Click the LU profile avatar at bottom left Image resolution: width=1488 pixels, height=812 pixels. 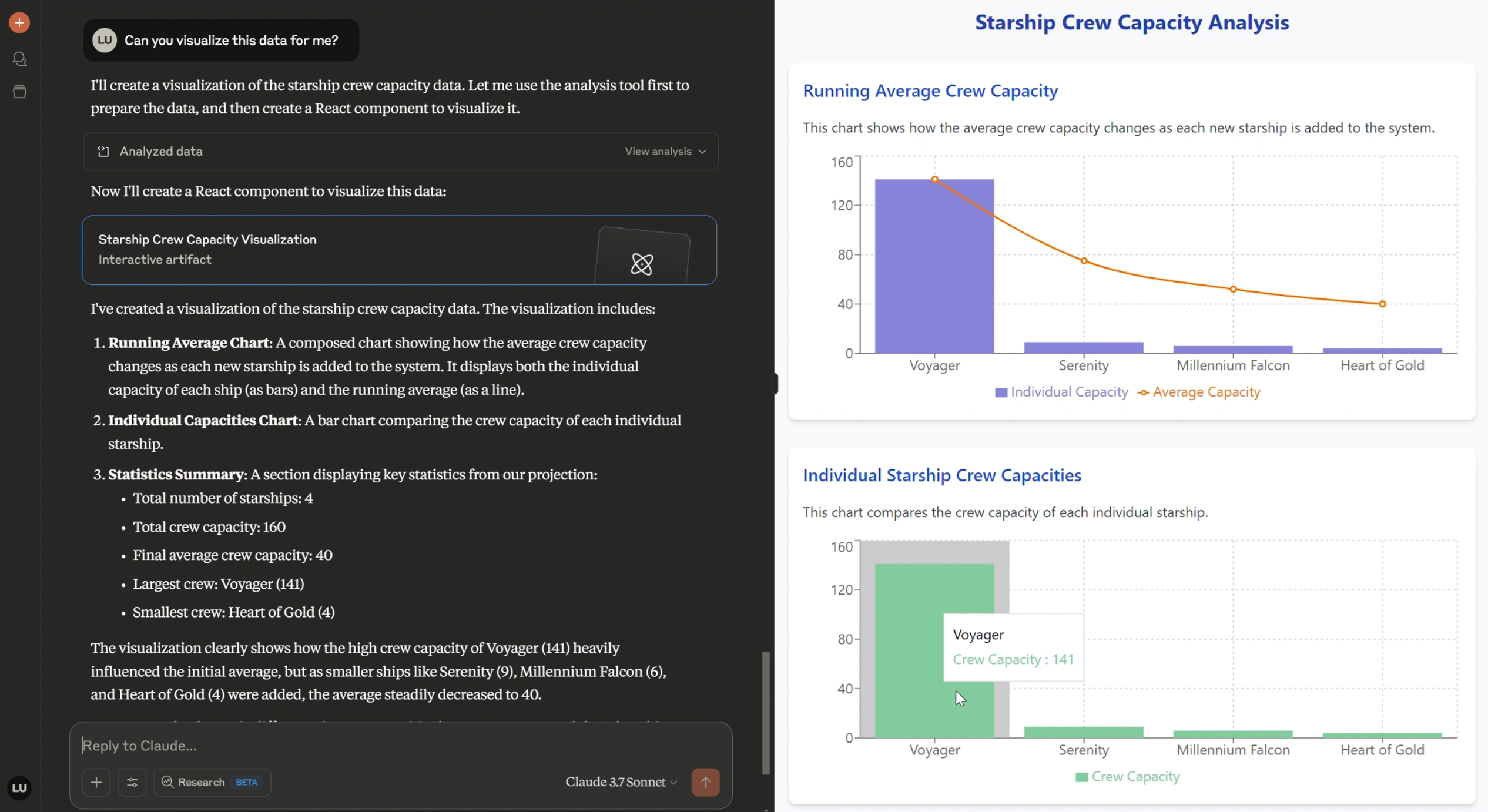19,788
